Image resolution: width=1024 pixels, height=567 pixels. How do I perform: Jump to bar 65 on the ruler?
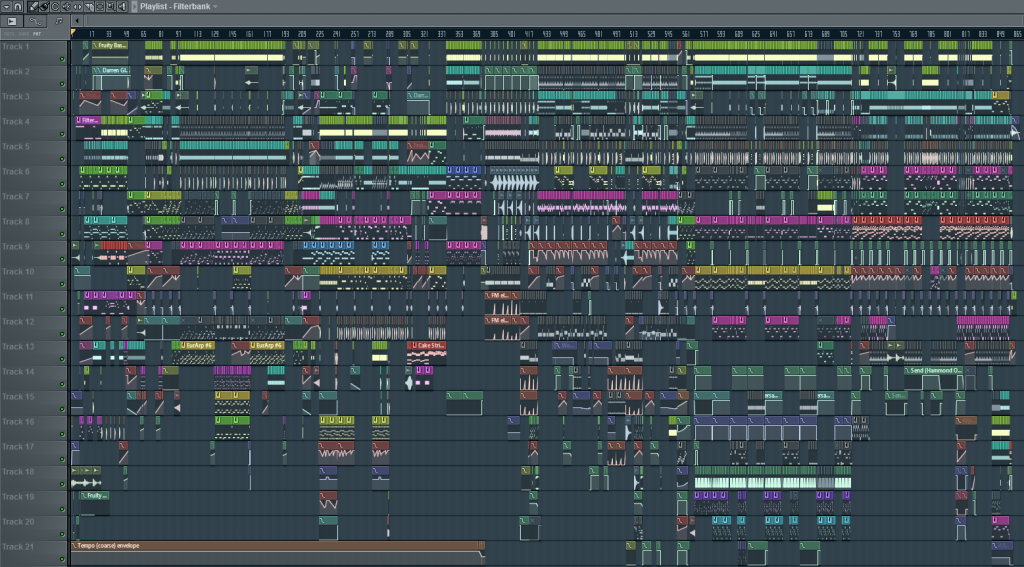click(143, 34)
